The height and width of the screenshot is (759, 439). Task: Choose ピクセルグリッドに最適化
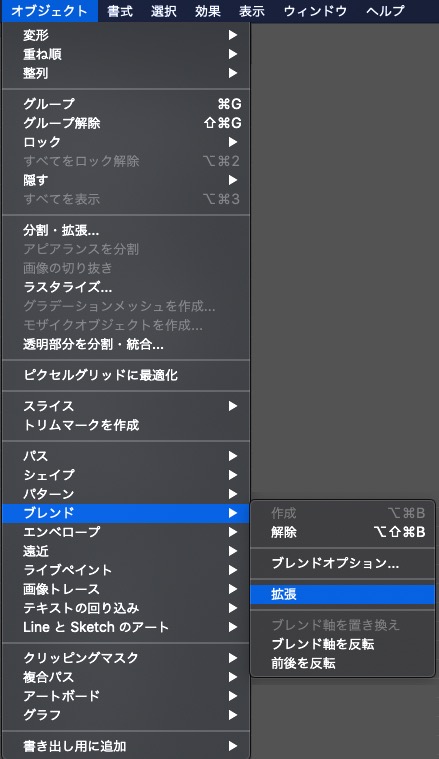point(126,375)
